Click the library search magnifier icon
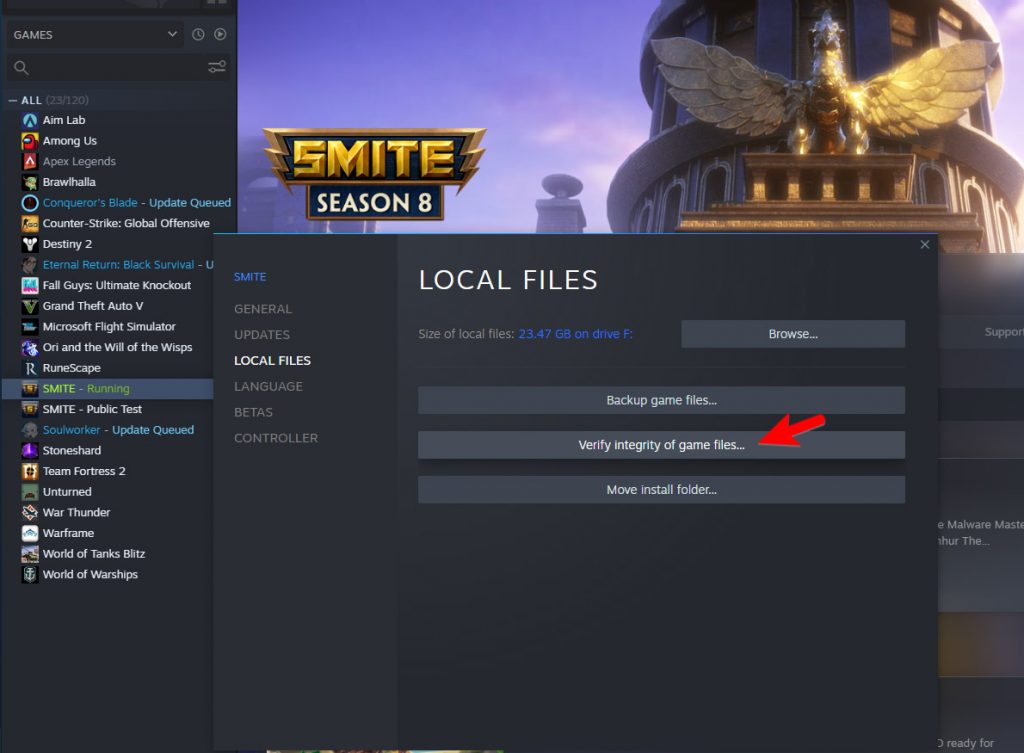Screen dimensions: 1024x753 click(x=21, y=67)
